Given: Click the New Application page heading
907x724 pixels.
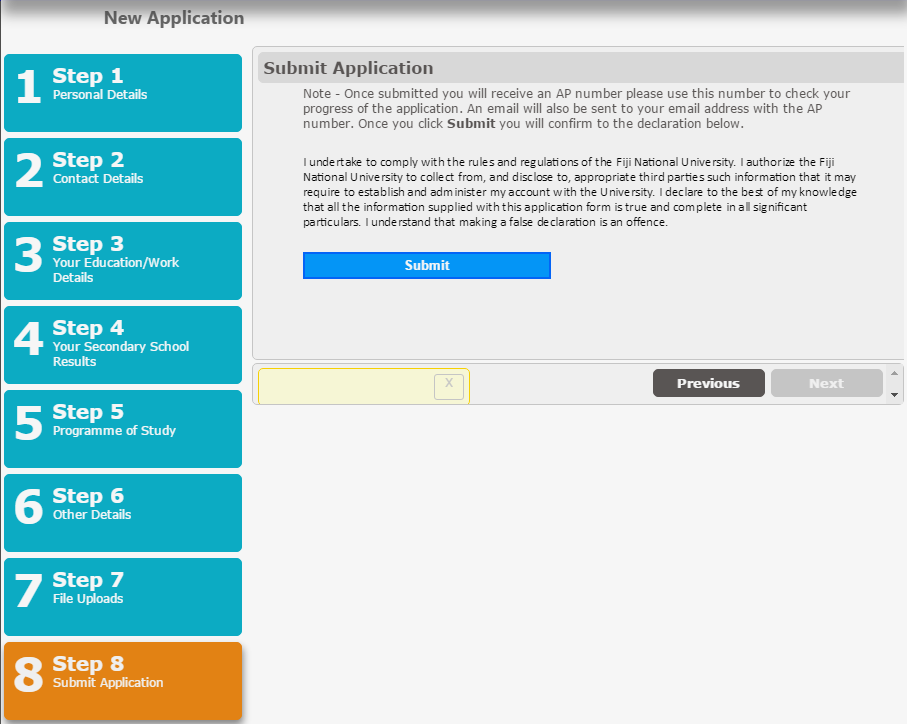Looking at the screenshot, I should 174,18.
